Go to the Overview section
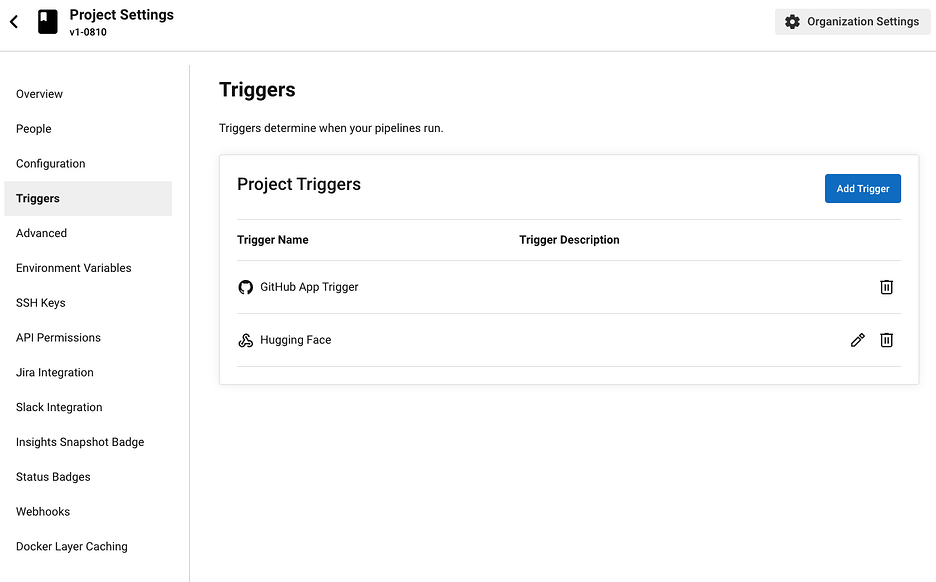 pos(40,94)
